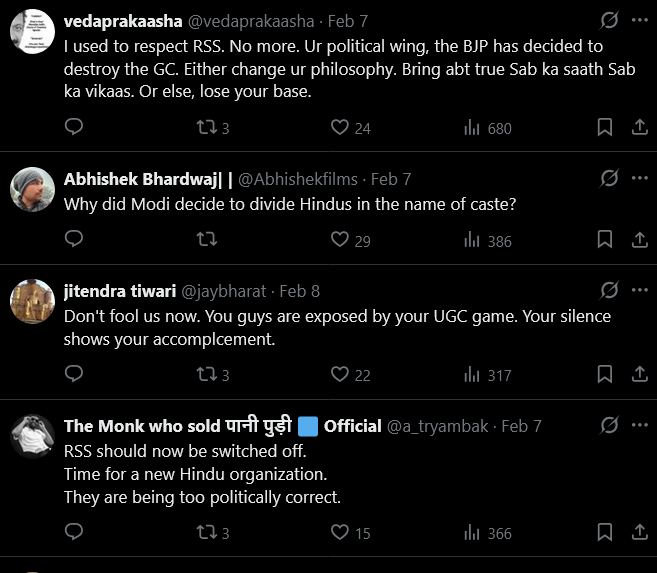Open Abhishek Bhardwaj's profile picture
The width and height of the screenshot is (657, 573).
tap(30, 188)
